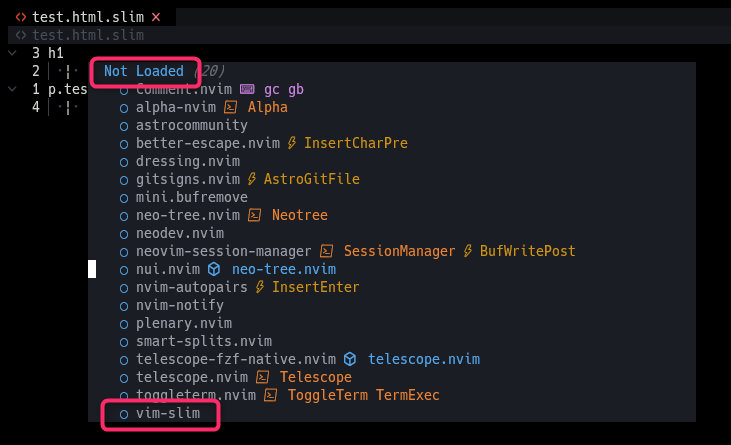Image resolution: width=731 pixels, height=445 pixels.
Task: Collapse the fold at p.tes line
Action: [x=13, y=89]
